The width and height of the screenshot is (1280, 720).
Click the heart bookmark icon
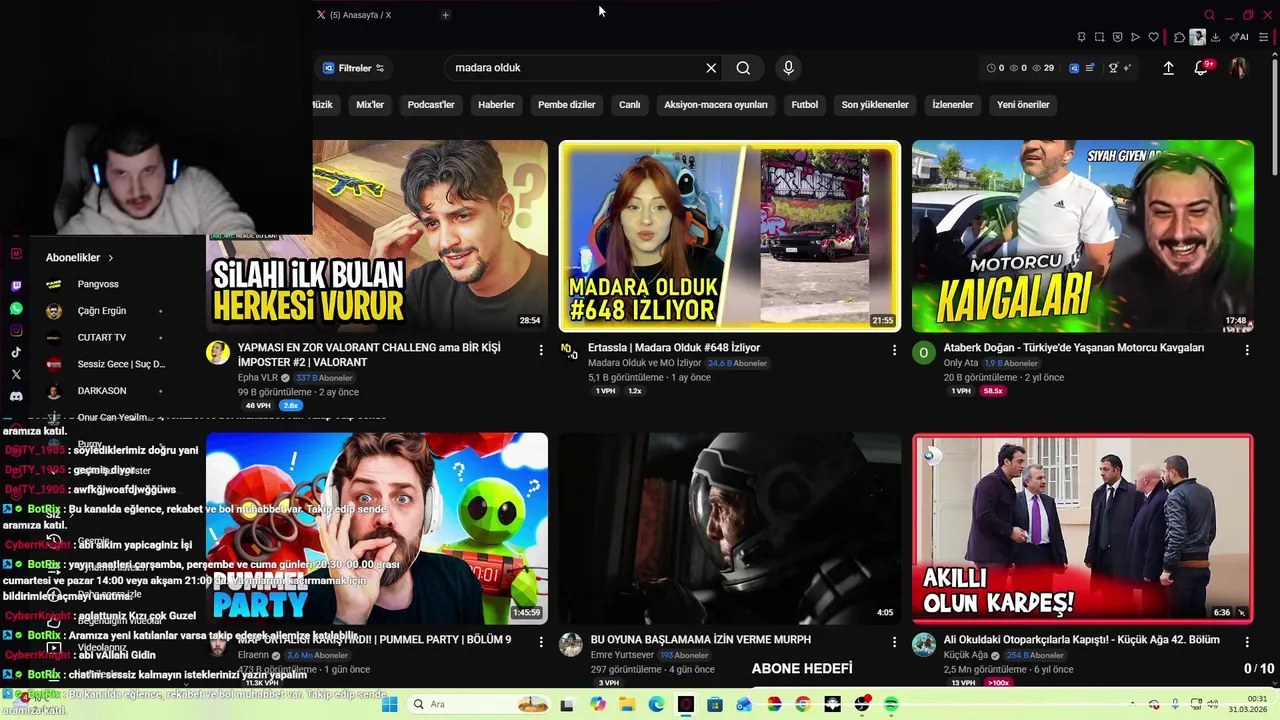click(1153, 37)
